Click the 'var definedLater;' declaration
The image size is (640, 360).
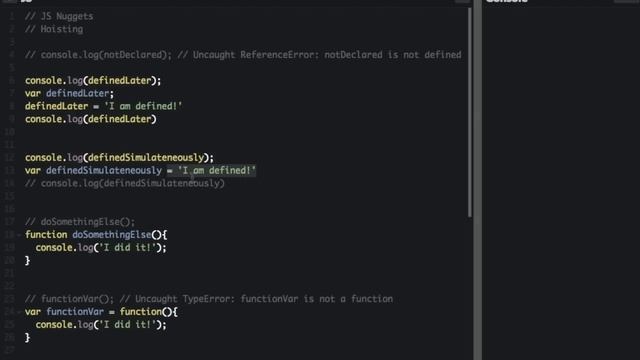point(69,93)
